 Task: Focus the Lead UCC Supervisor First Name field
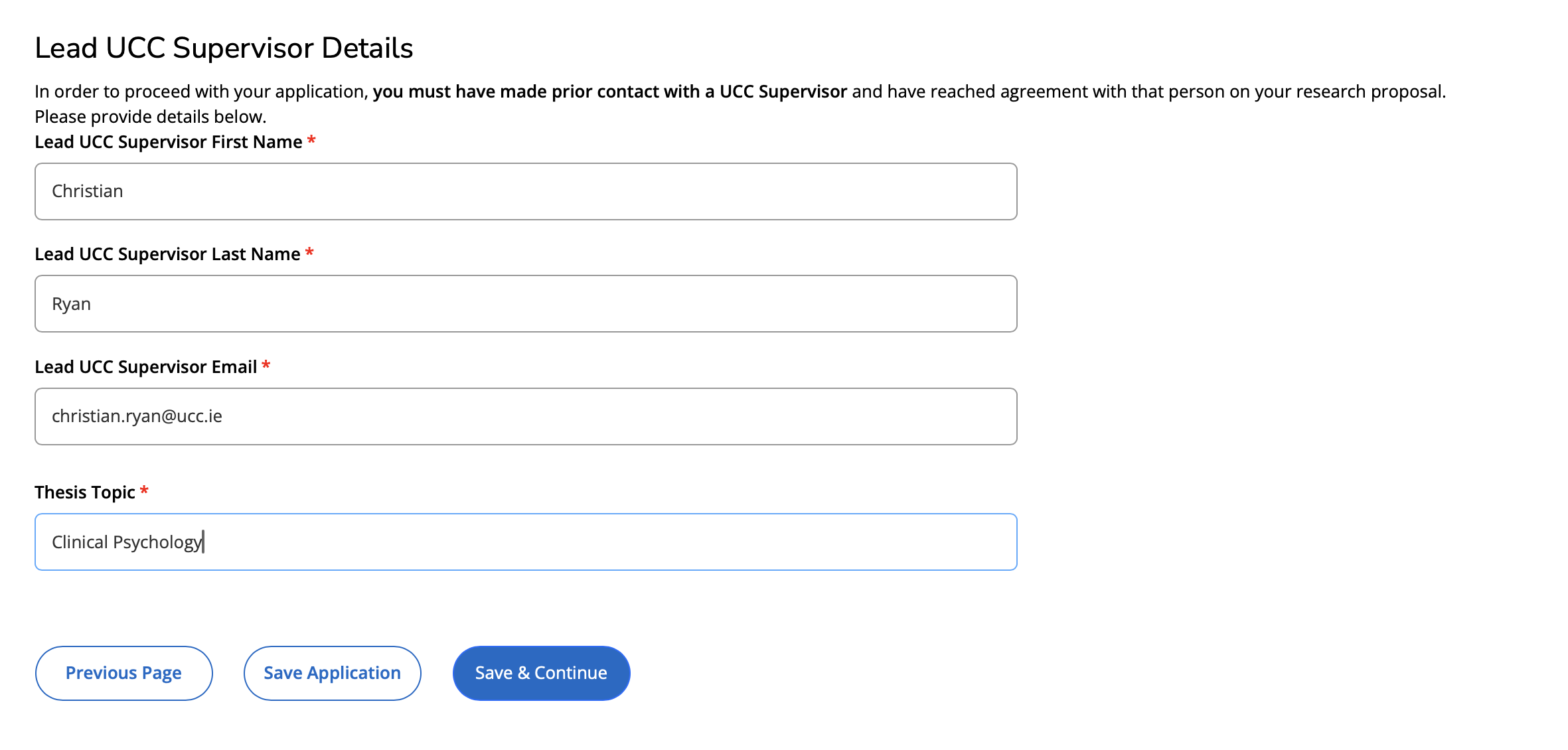(x=525, y=192)
